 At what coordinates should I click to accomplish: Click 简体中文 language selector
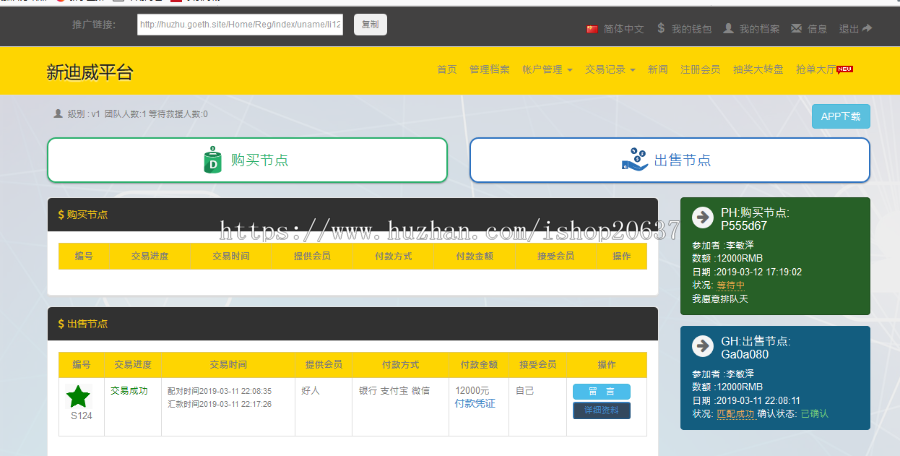pos(623,29)
